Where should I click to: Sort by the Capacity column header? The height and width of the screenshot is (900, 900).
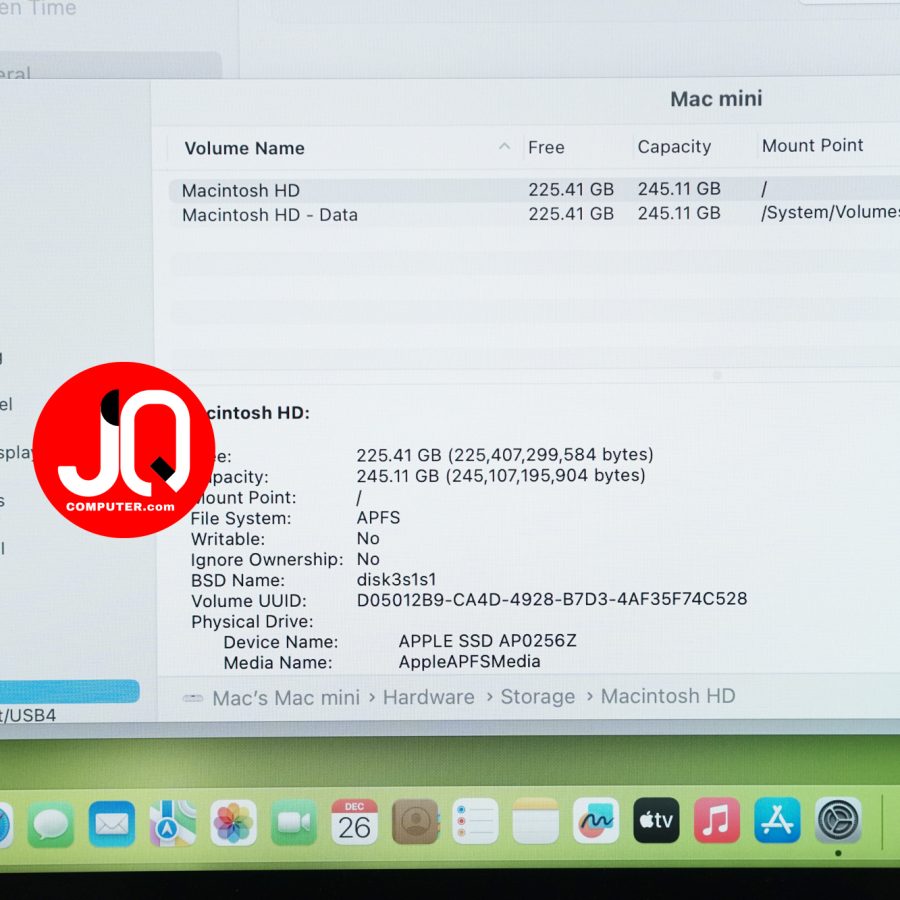pos(674,147)
